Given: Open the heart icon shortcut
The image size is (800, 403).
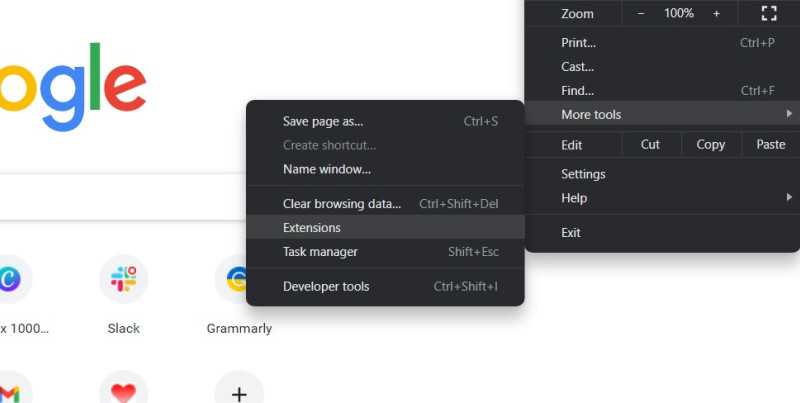Looking at the screenshot, I should pyautogui.click(x=123, y=392).
